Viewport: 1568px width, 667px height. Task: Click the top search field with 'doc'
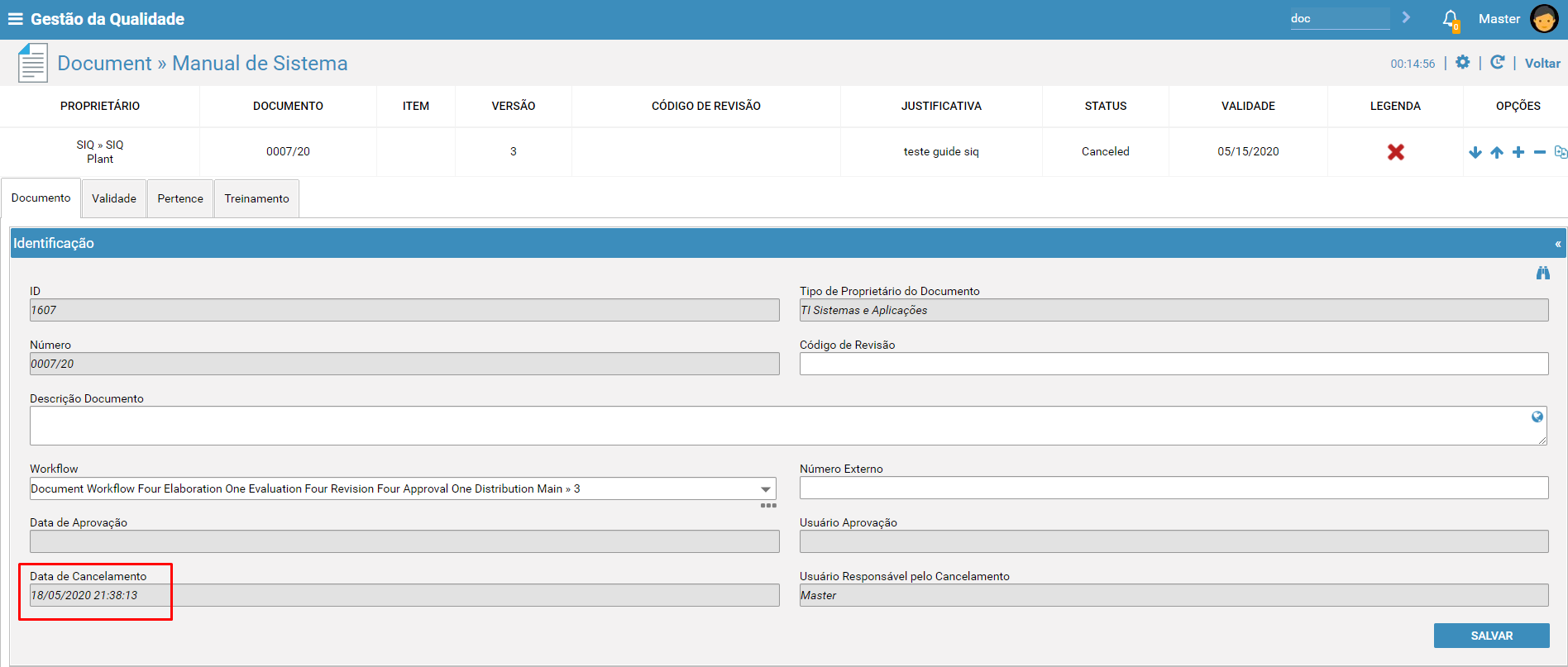click(1340, 18)
